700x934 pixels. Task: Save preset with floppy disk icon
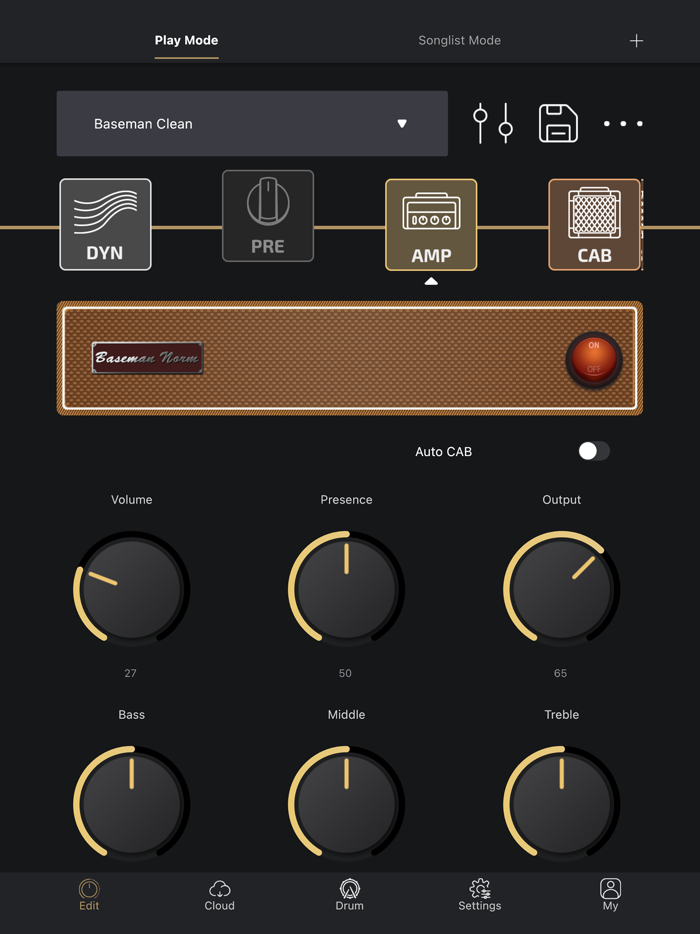[x=558, y=123]
